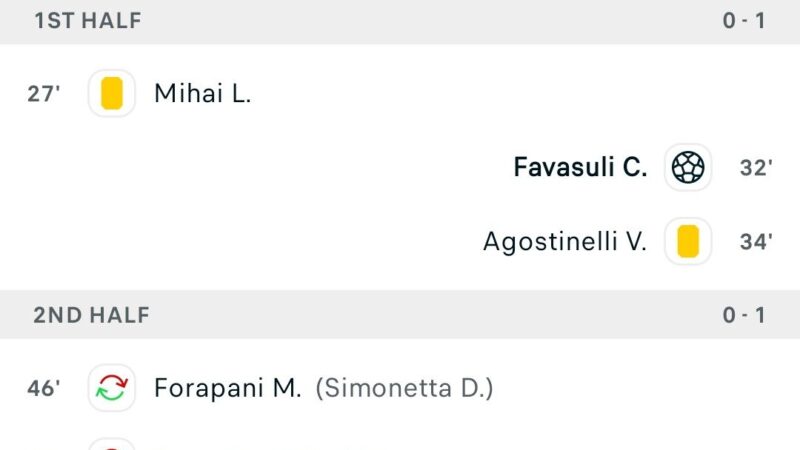Open player Mihai L.
The height and width of the screenshot is (450, 800).
point(203,94)
